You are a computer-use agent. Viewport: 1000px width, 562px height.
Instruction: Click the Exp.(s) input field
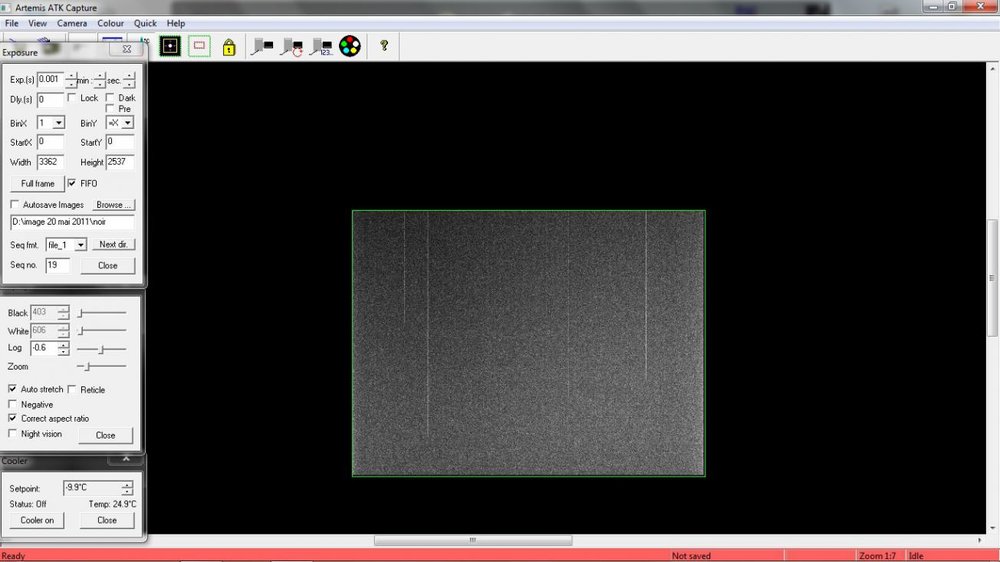(51, 80)
